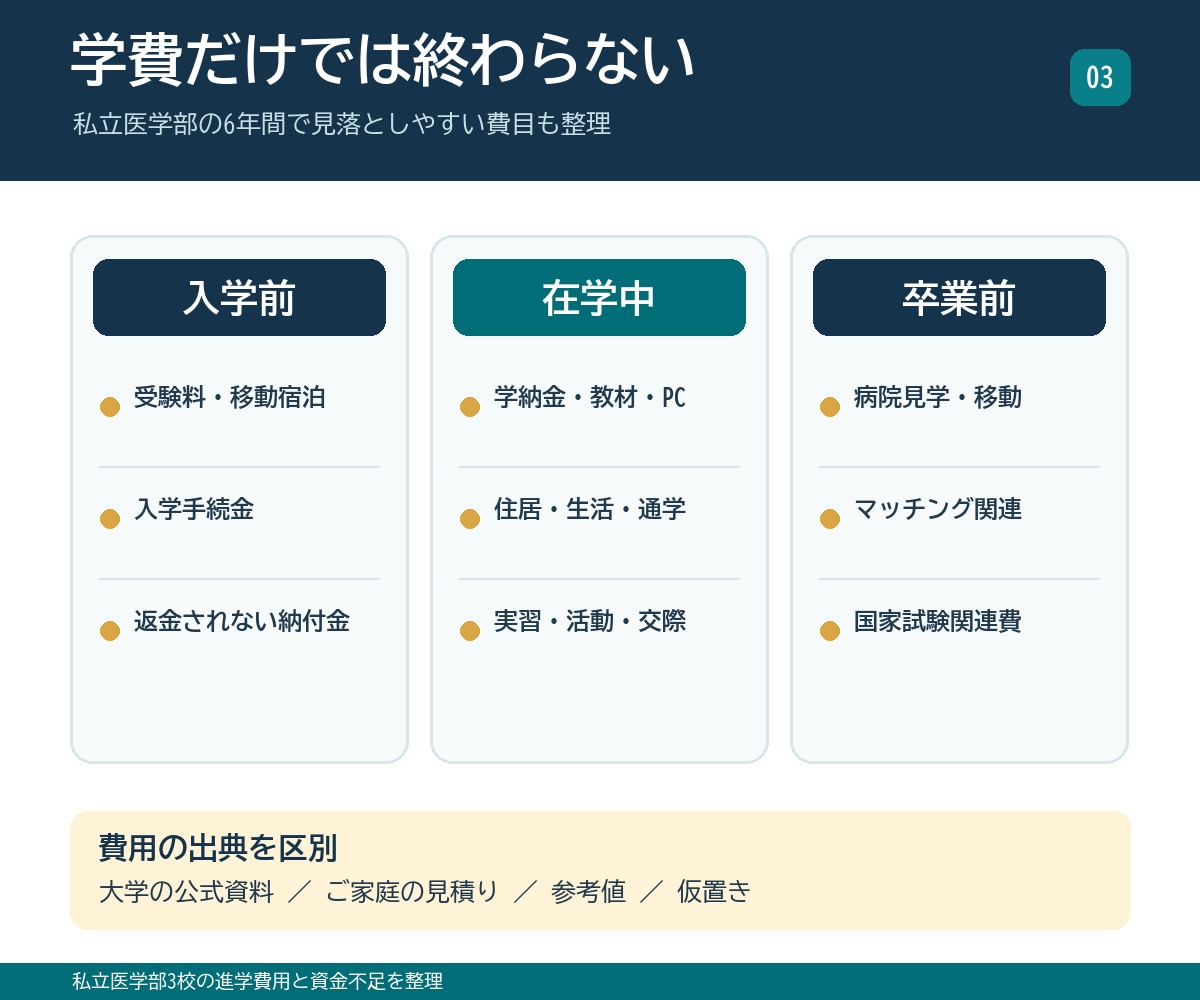Click the bullet dot beside 入学手続金
The image size is (1200, 1000).
110,519
